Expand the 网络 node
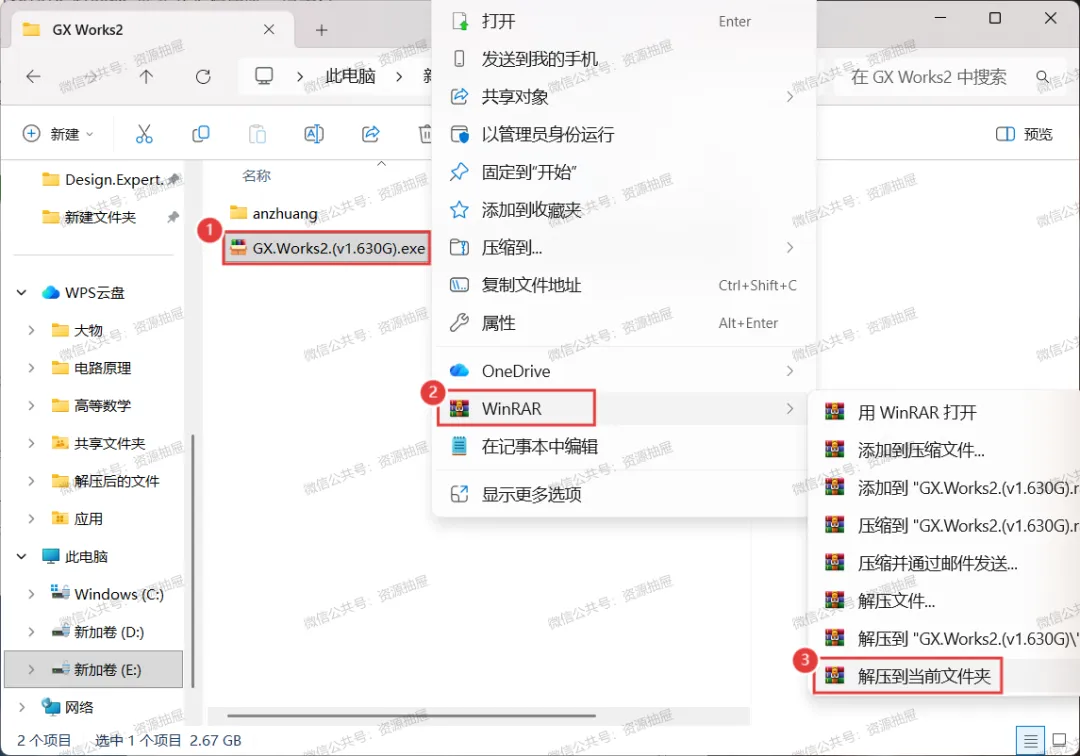The image size is (1080, 756). 21,707
